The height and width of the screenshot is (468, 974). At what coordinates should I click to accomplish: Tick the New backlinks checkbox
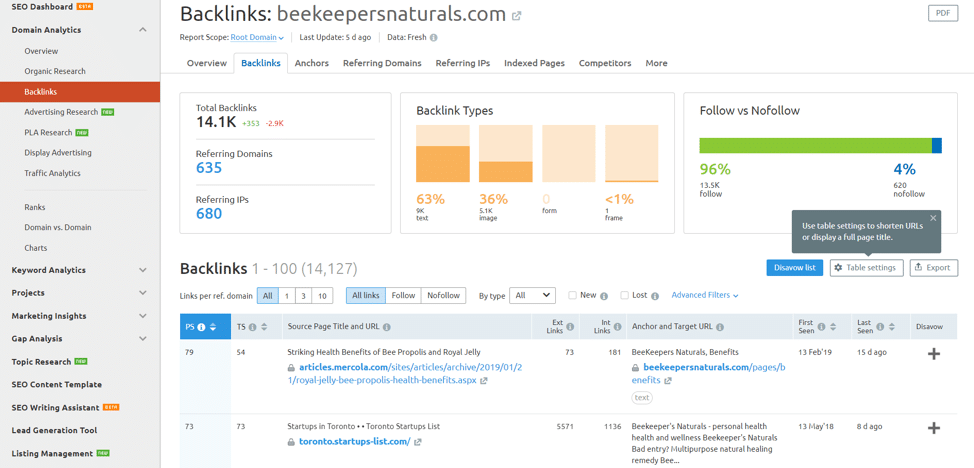pos(572,295)
